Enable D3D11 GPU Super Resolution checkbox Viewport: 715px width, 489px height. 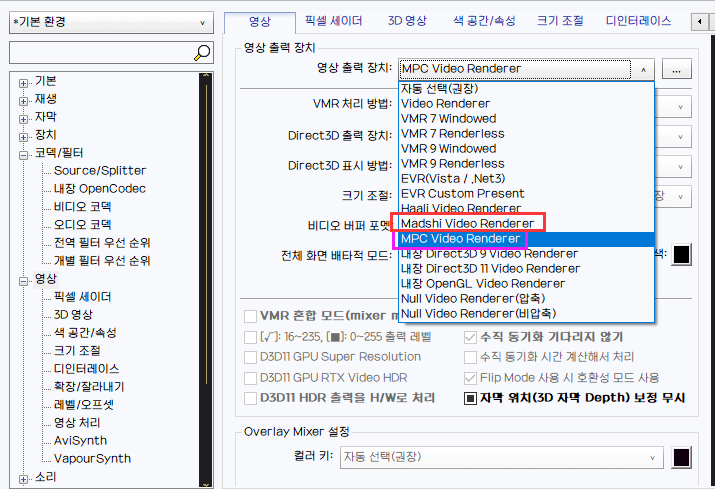250,357
